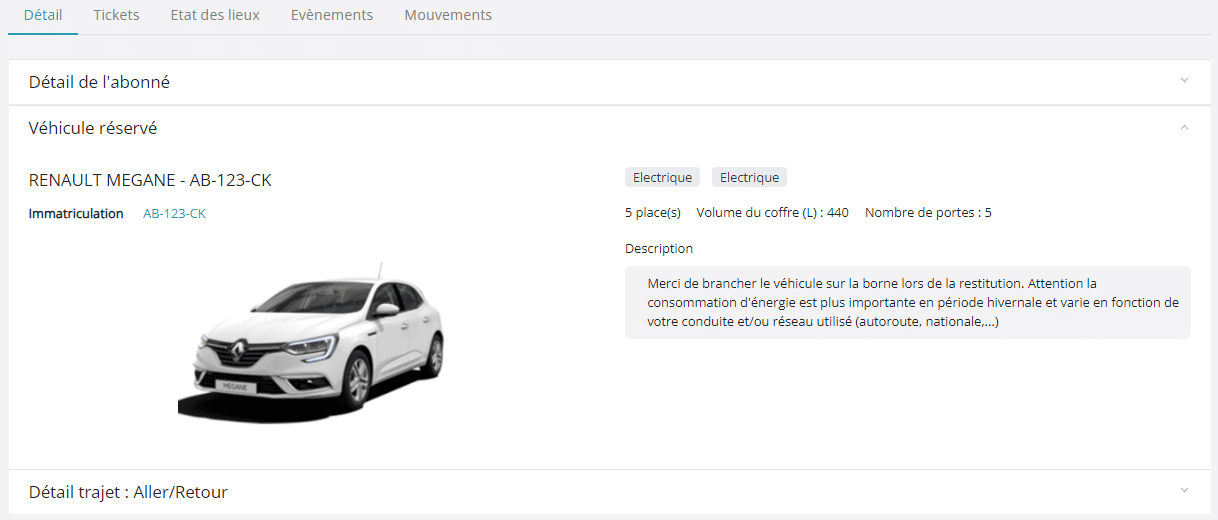
Task: Collapse the Véhicule réservé chevron arrow
Action: pos(1184,127)
